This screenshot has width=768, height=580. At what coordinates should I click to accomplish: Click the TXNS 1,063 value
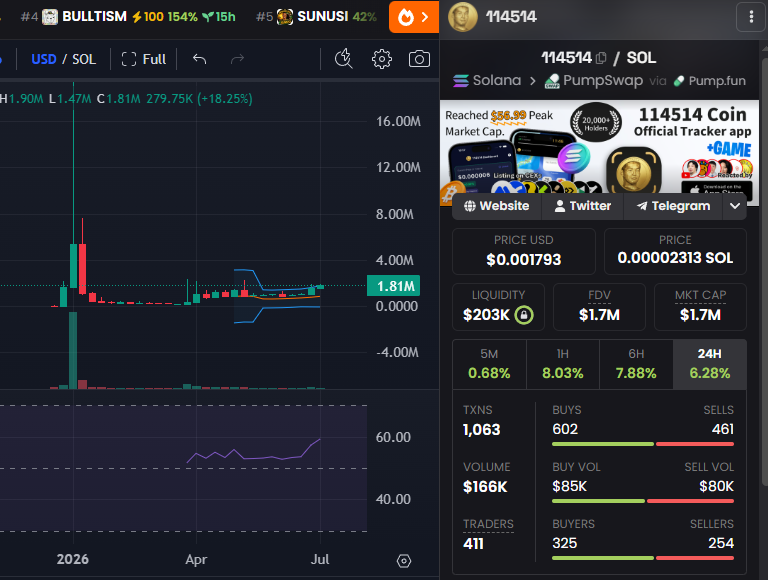point(481,430)
